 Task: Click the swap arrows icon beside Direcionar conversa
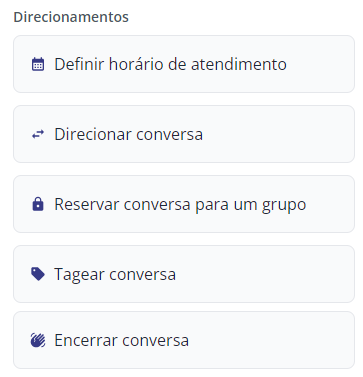point(38,134)
